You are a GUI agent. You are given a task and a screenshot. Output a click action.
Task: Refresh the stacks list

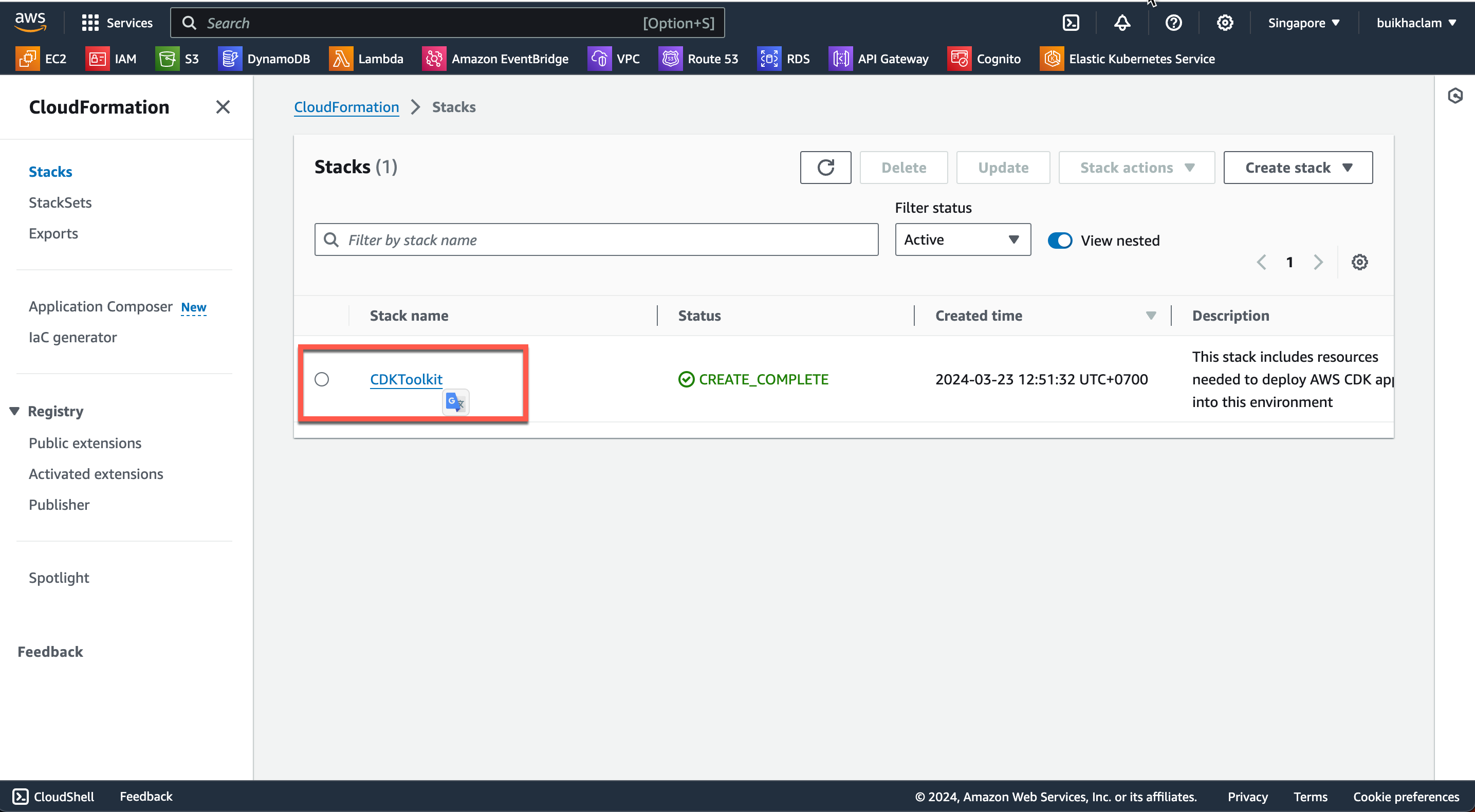pyautogui.click(x=826, y=167)
